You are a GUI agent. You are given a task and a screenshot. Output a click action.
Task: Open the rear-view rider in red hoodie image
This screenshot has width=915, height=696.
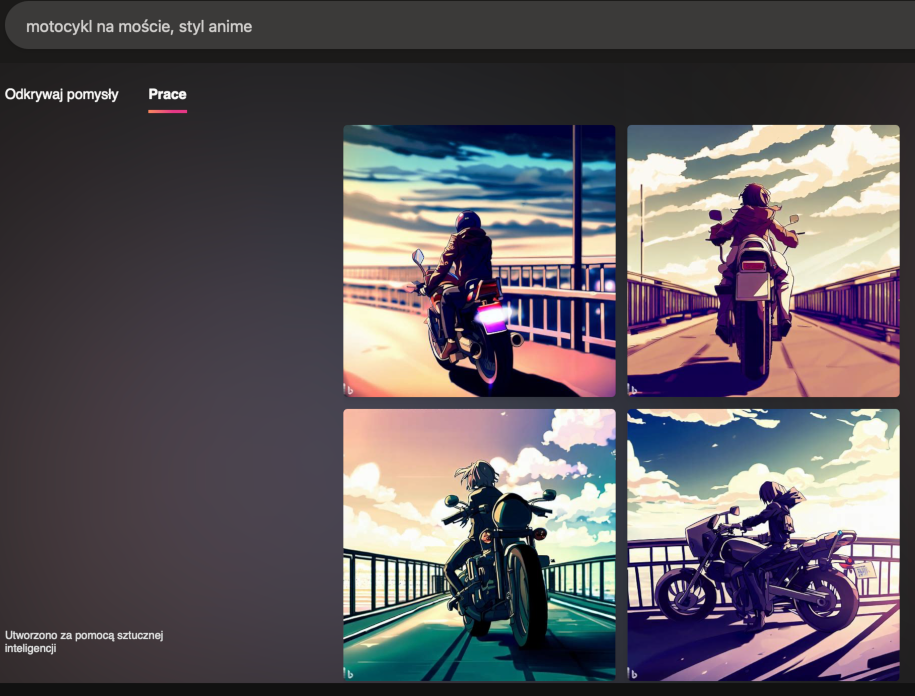coord(763,261)
